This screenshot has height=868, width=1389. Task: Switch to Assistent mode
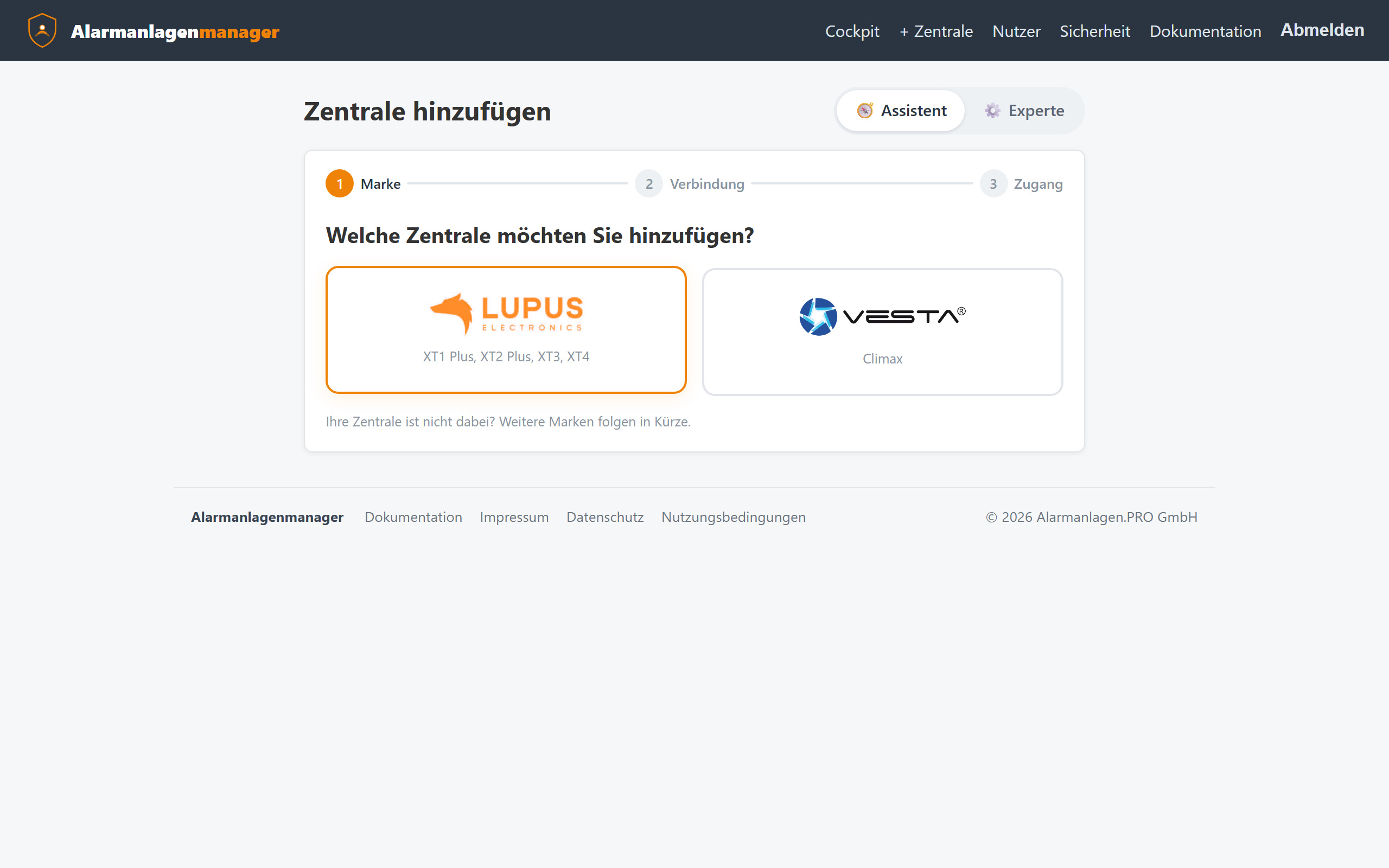(901, 111)
